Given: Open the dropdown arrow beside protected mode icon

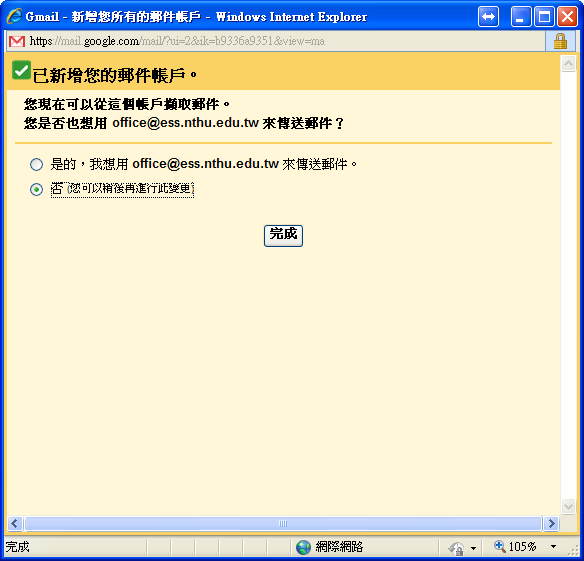Looking at the screenshot, I should 473,548.
